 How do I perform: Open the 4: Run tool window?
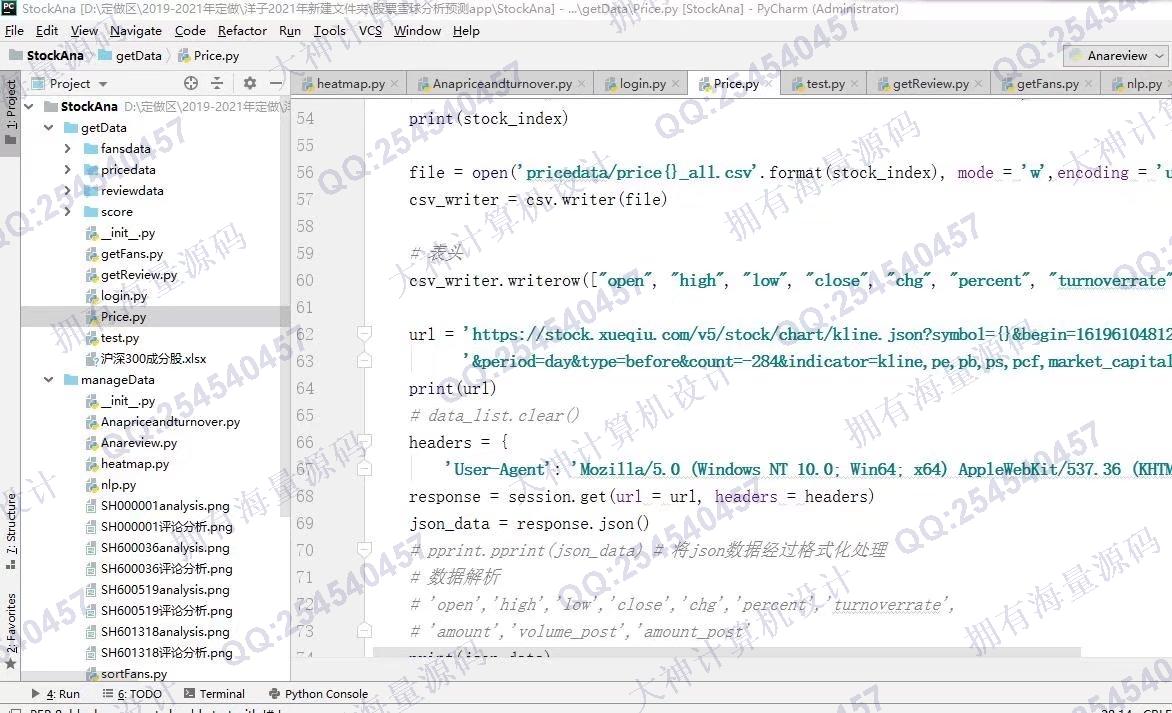coord(55,694)
